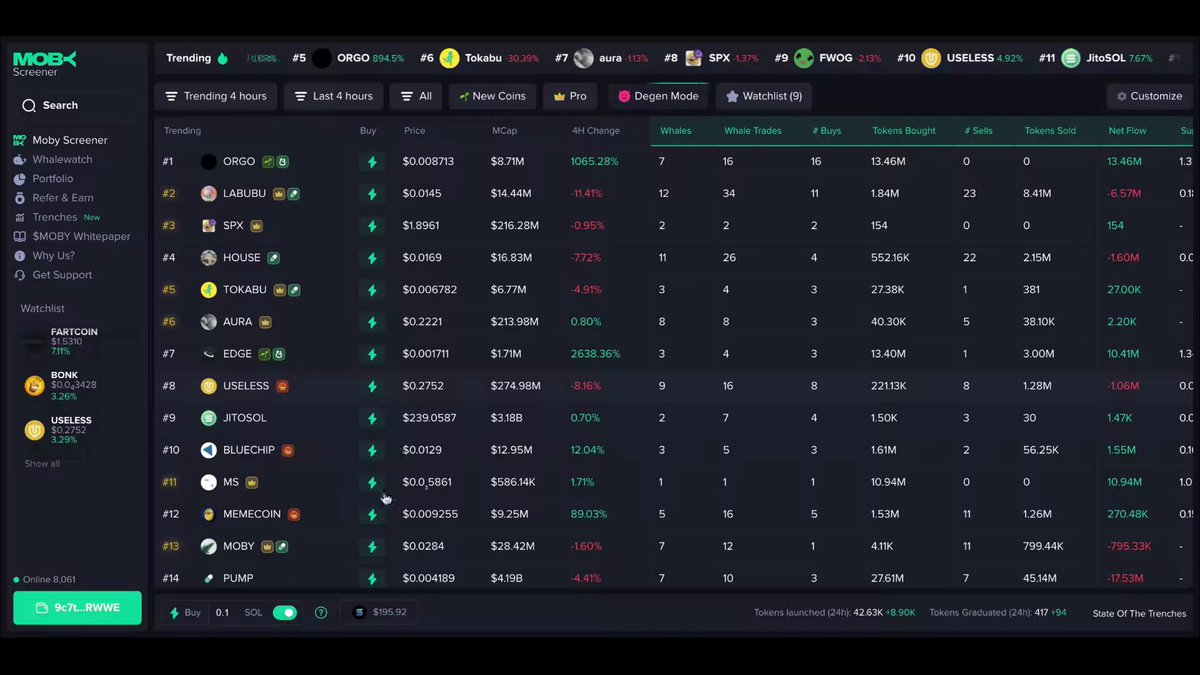Image resolution: width=1200 pixels, height=675 pixels.
Task: Click the quick buy lightning icon for AURA row
Action: 372,322
